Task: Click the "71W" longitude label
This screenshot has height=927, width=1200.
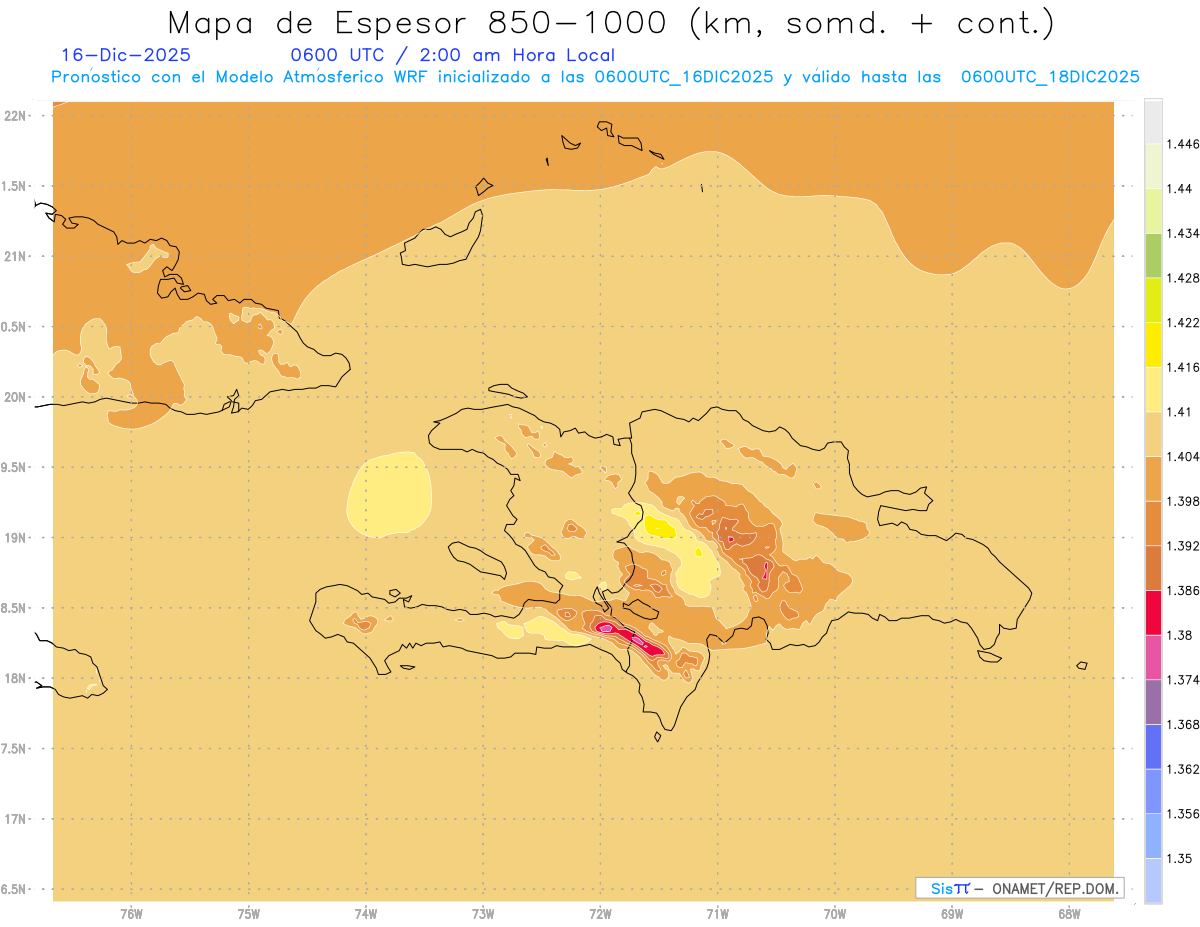Action: (717, 914)
